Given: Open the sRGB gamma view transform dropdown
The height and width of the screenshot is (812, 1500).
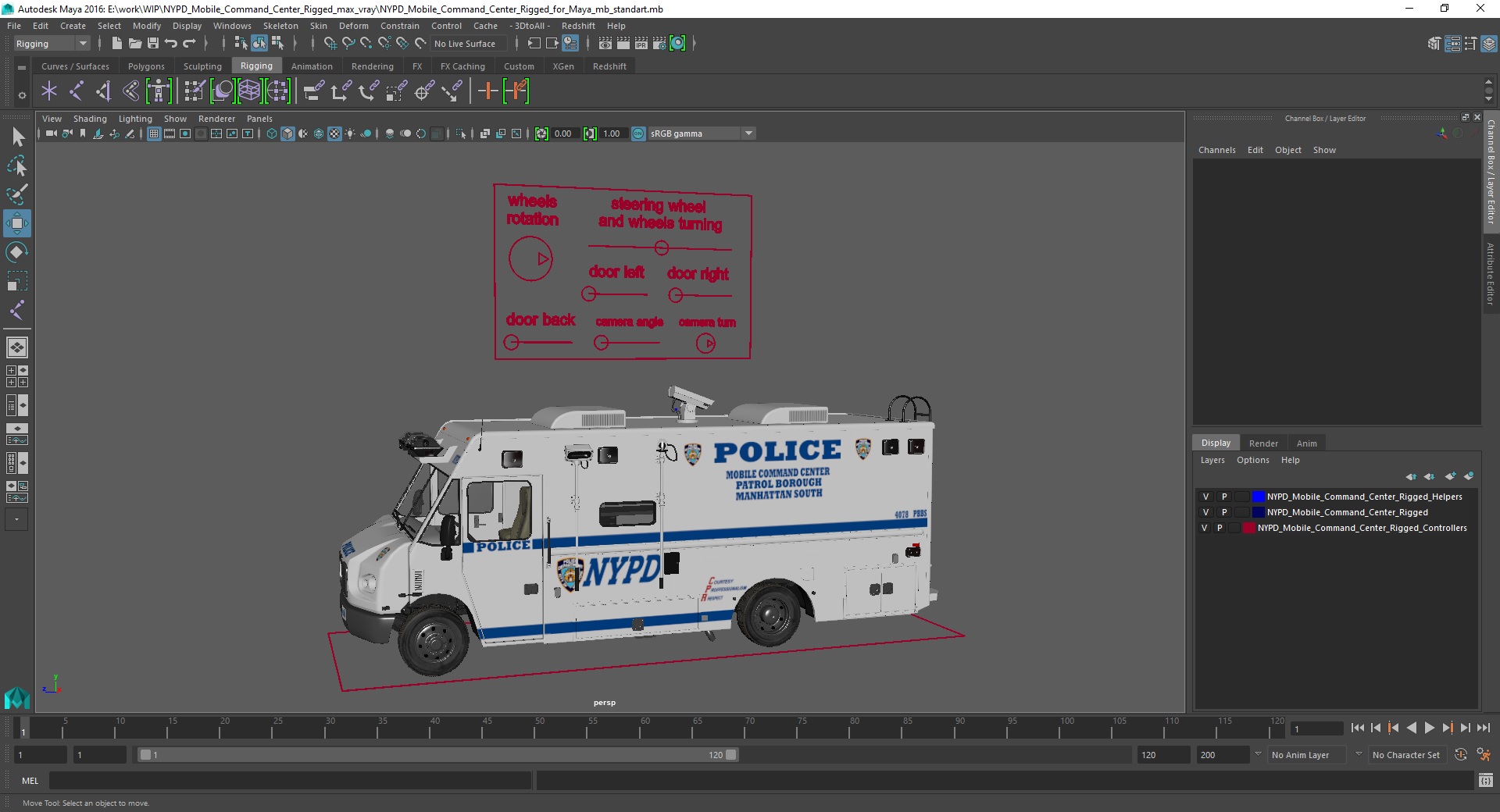Looking at the screenshot, I should 702,134.
